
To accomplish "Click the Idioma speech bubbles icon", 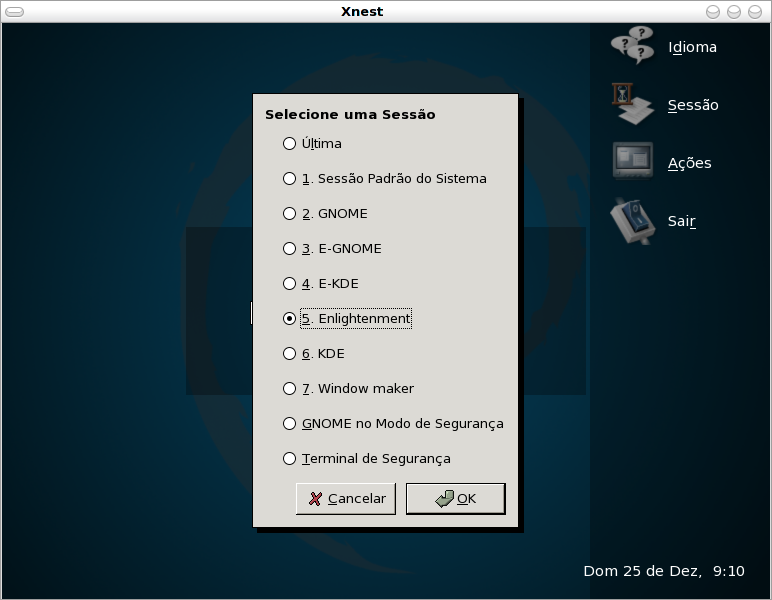I will pos(633,46).
